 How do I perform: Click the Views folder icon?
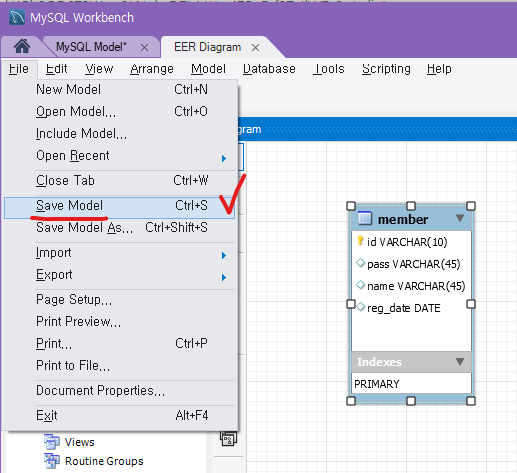pyautogui.click(x=52, y=442)
